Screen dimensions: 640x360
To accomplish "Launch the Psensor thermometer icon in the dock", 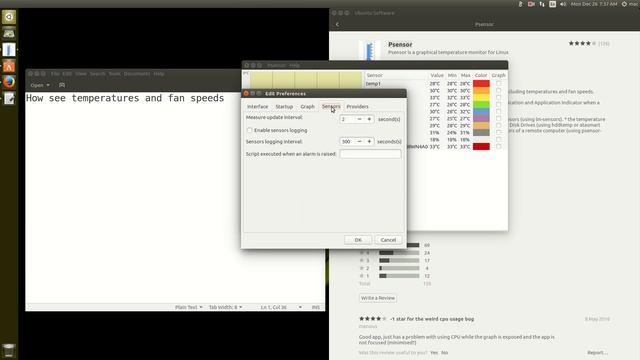I will tap(9, 50).
